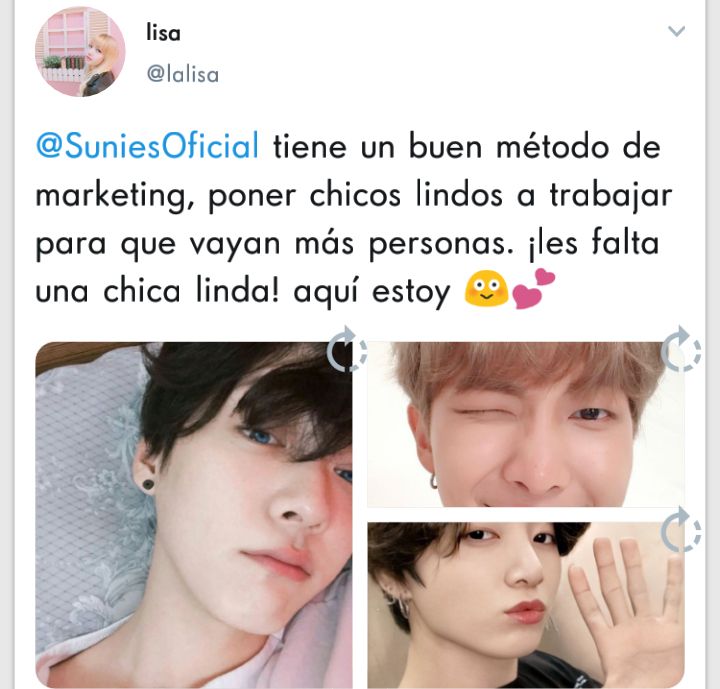The width and height of the screenshot is (720, 689).
Task: Open the photo of person lying on pillow
Action: 194,514
